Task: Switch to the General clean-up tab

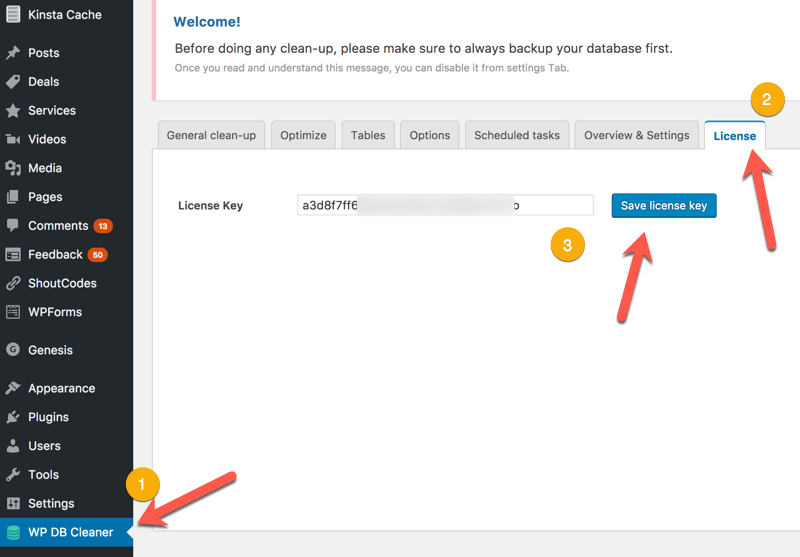Action: click(211, 135)
